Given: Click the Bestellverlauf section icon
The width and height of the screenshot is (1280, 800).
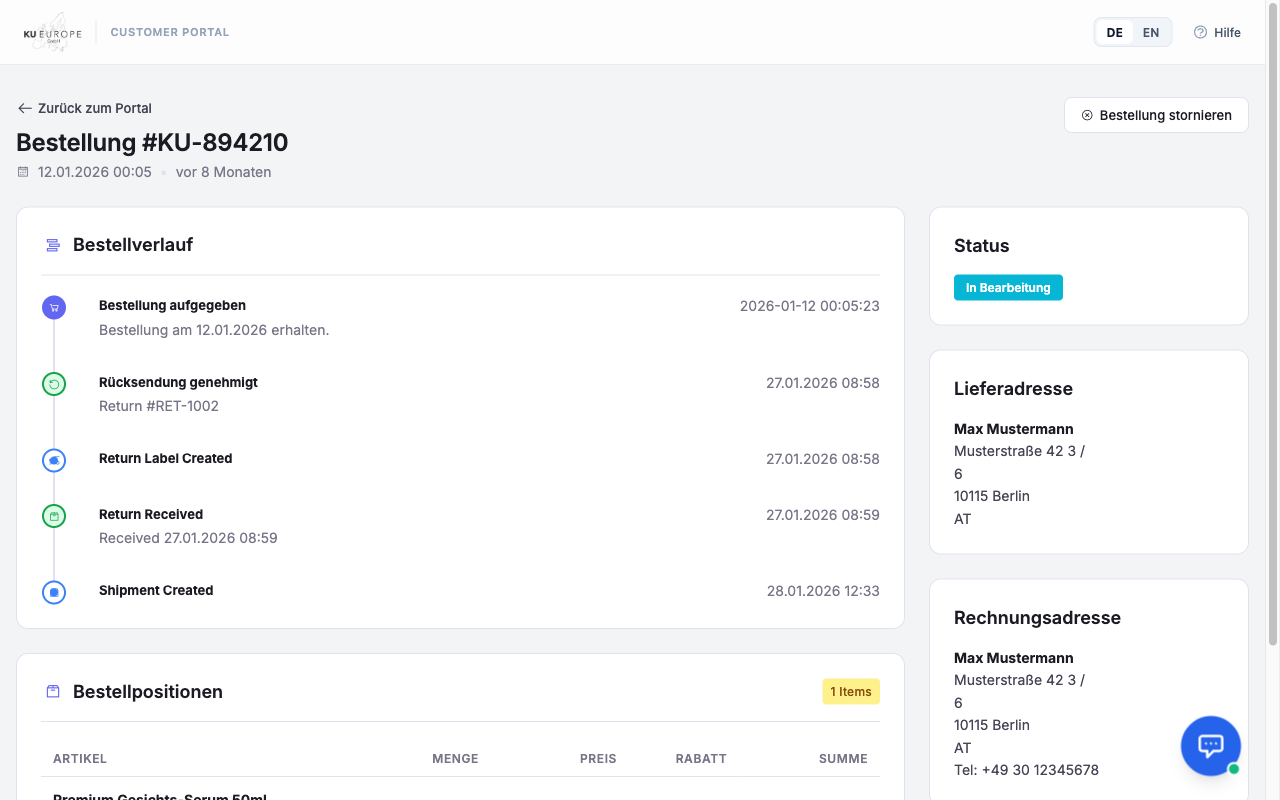Looking at the screenshot, I should (x=53, y=245).
